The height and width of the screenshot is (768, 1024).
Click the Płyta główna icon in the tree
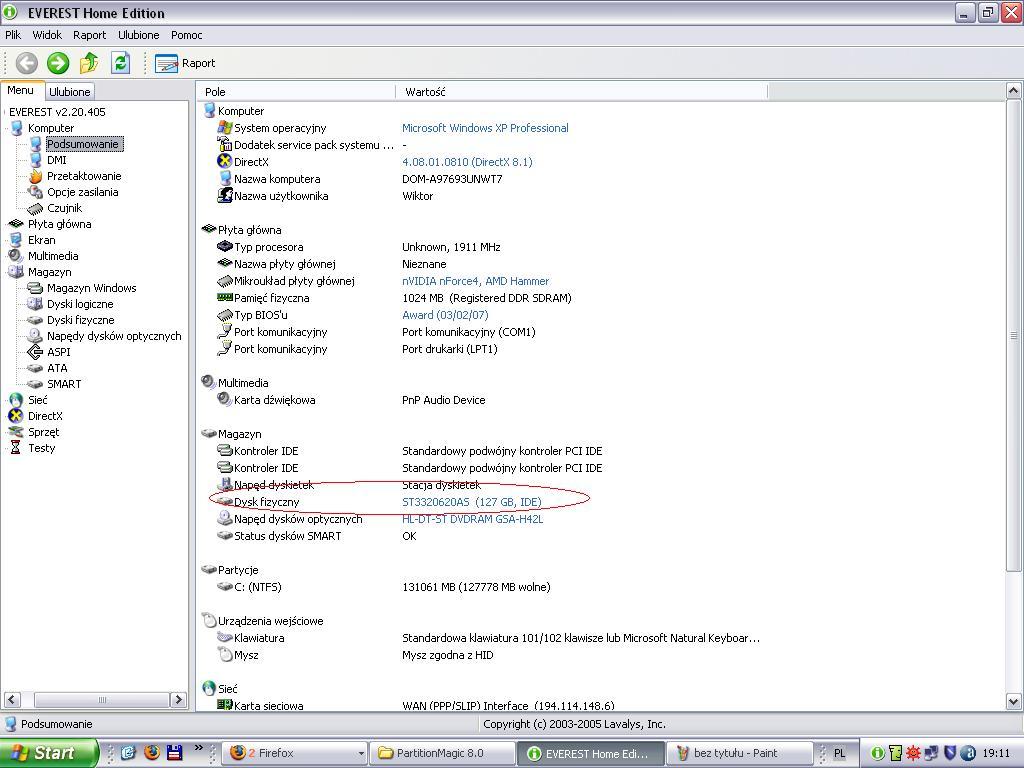pyautogui.click(x=16, y=224)
